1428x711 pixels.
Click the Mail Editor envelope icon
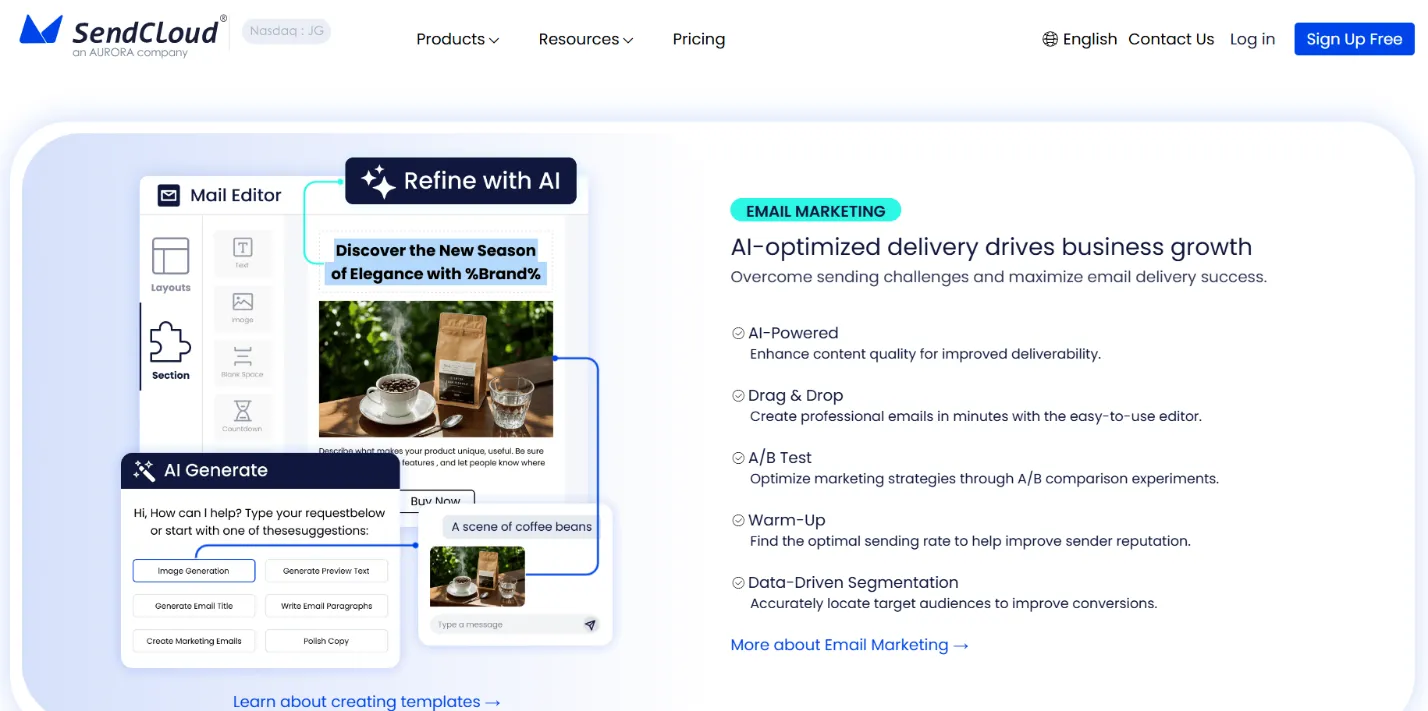[x=169, y=195]
